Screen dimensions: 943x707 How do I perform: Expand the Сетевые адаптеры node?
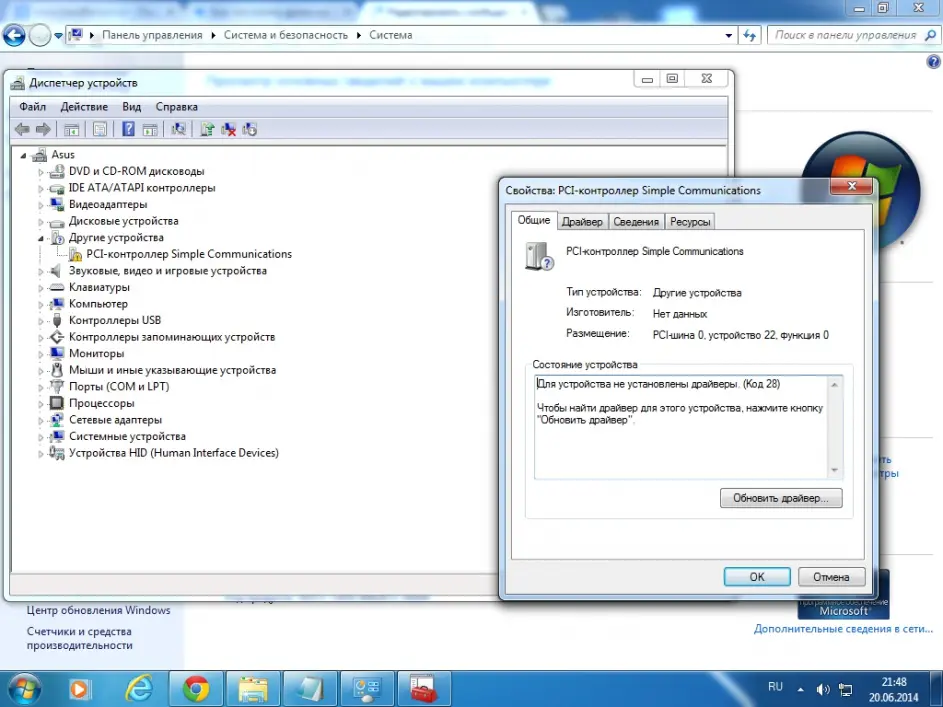coord(41,420)
